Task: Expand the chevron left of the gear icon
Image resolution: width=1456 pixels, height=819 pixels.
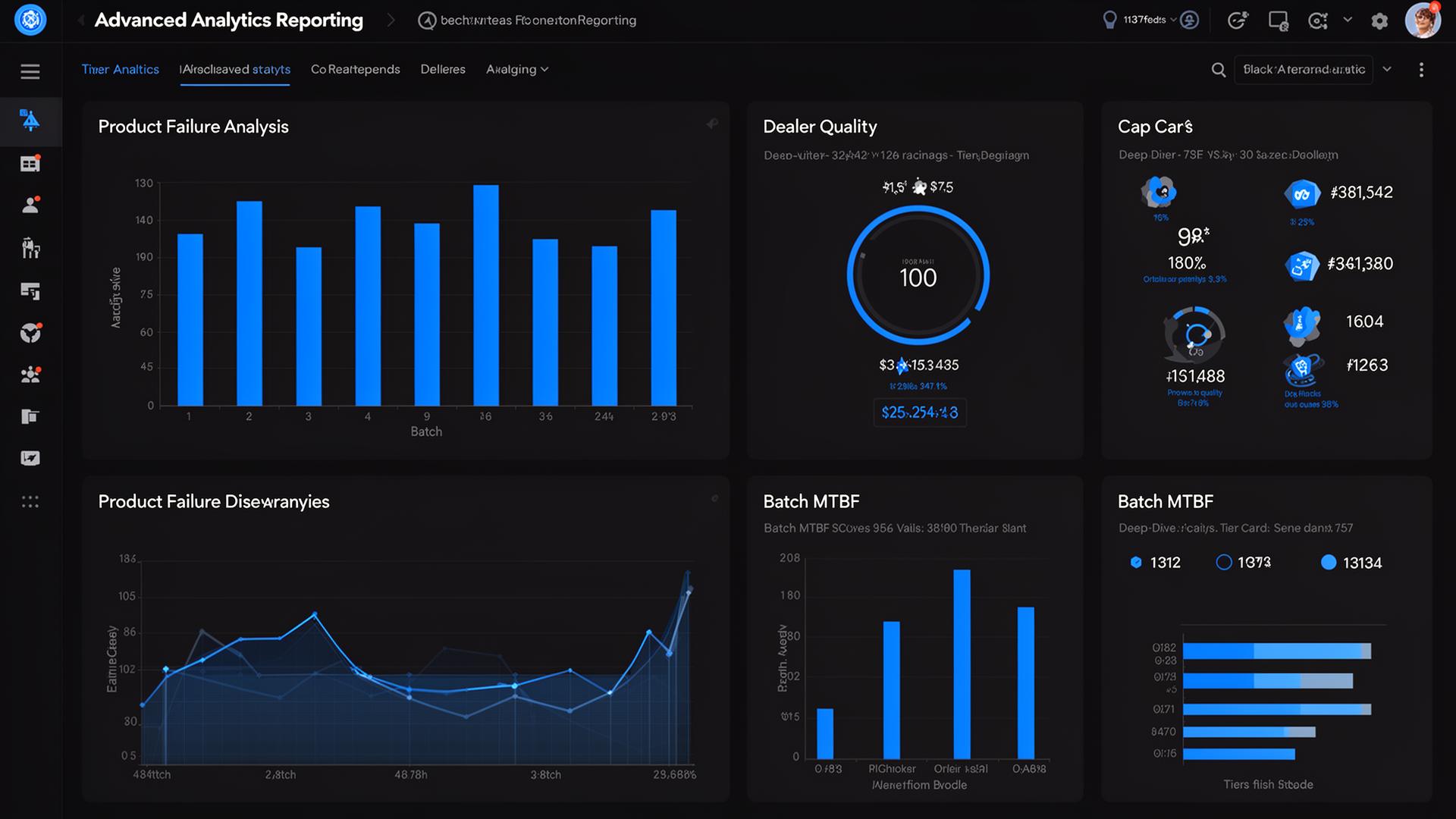Action: (x=1348, y=20)
